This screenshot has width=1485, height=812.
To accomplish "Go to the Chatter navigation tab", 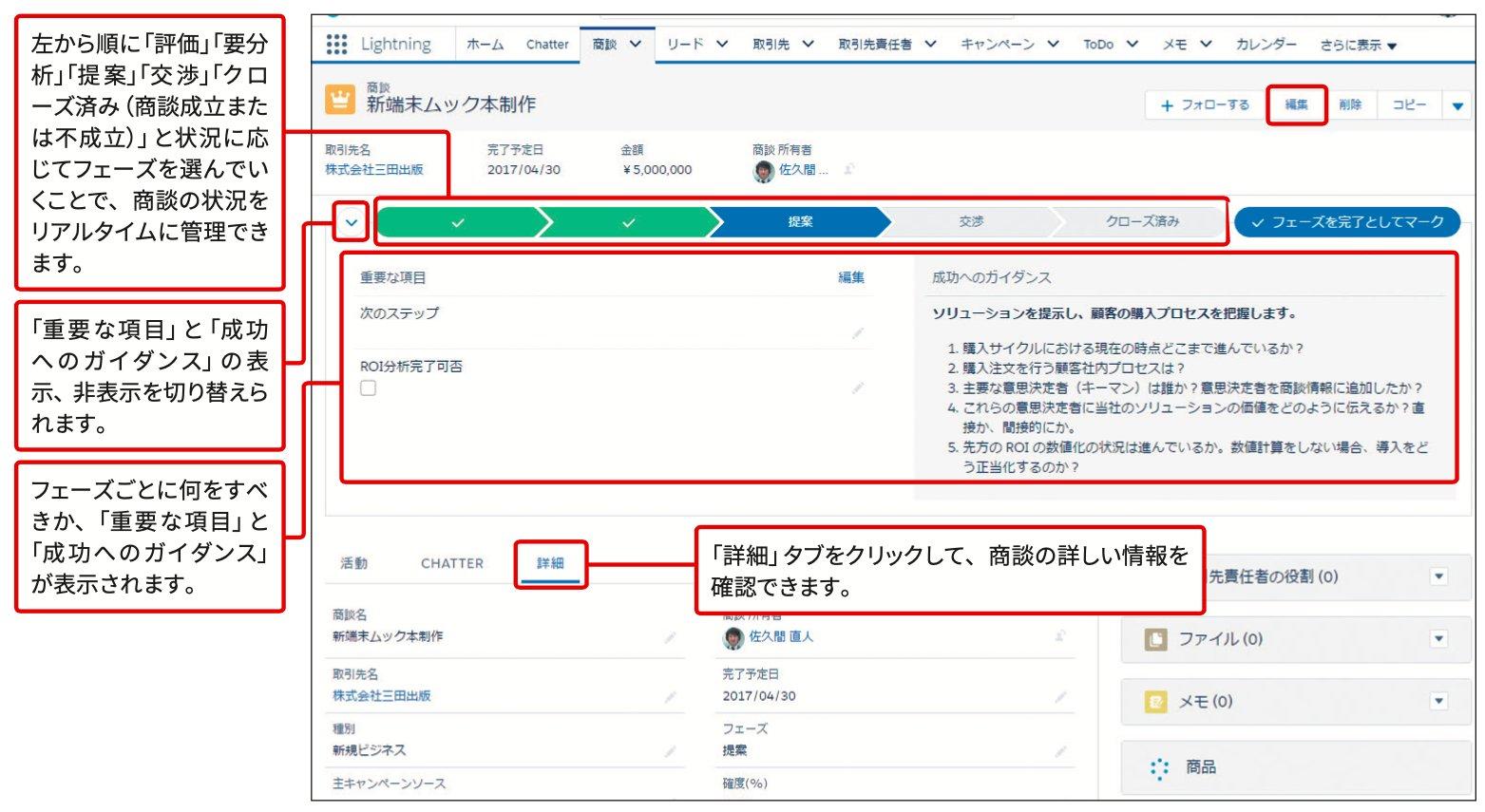I will click(547, 45).
